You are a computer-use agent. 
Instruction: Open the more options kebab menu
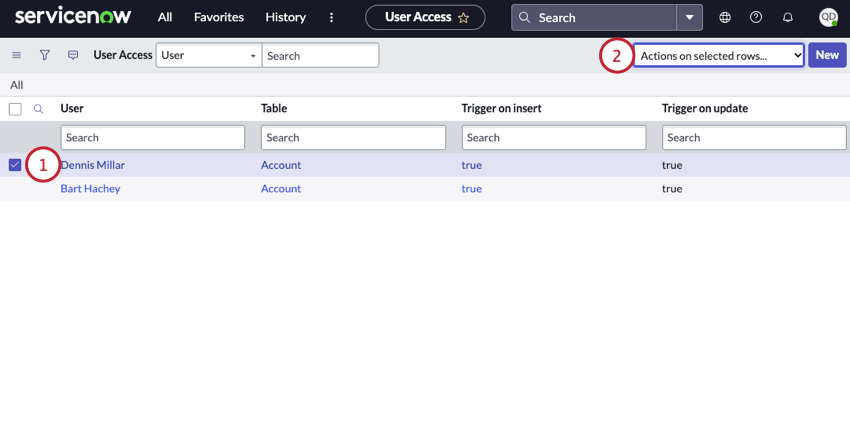click(332, 17)
